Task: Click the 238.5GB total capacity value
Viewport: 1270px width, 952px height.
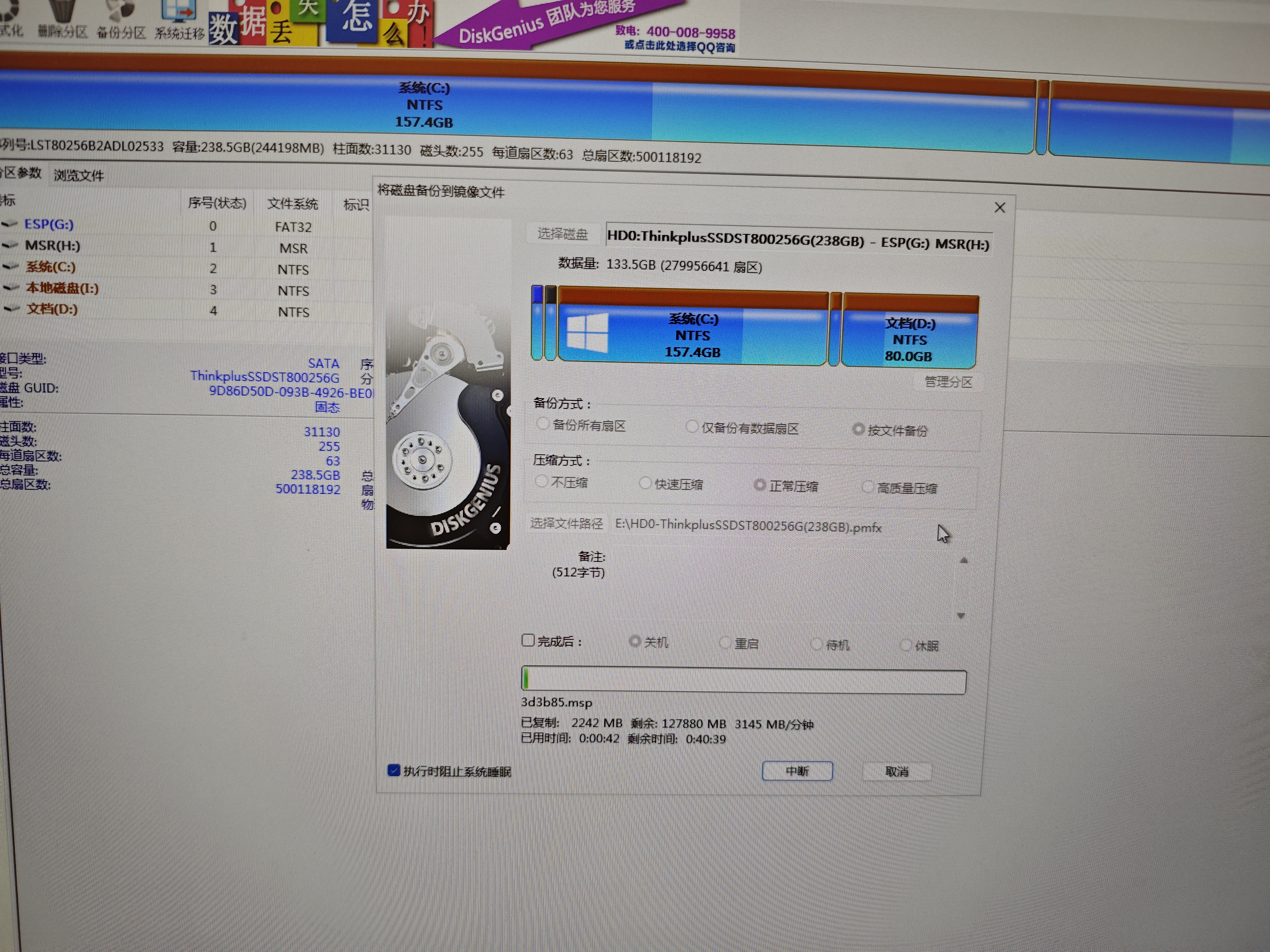Action: (315, 474)
